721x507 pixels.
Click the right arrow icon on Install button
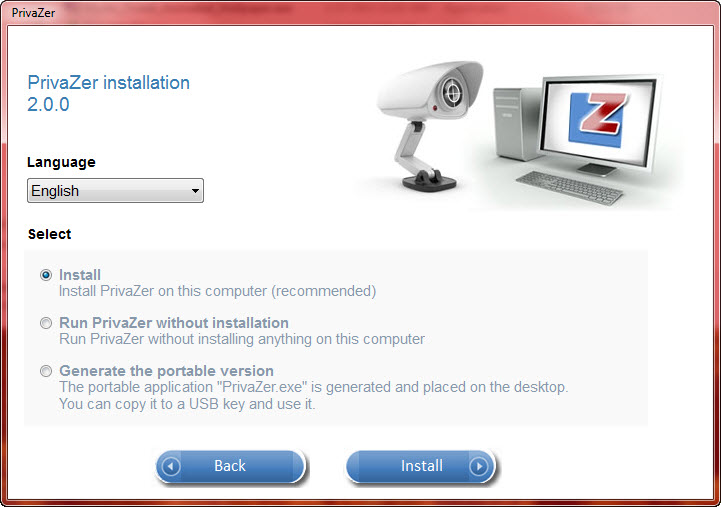(x=479, y=467)
